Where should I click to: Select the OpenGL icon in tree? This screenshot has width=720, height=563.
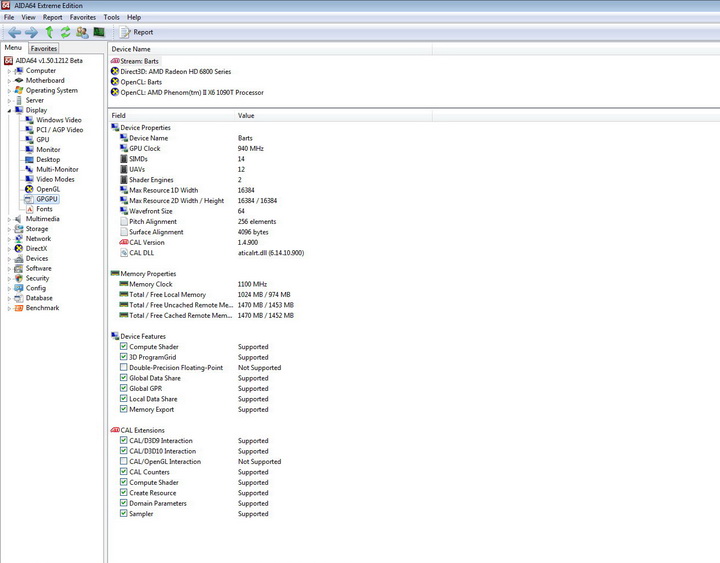[x=29, y=189]
